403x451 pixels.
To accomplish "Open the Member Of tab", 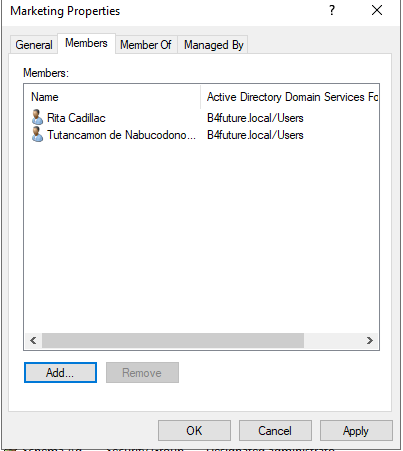I will [146, 45].
